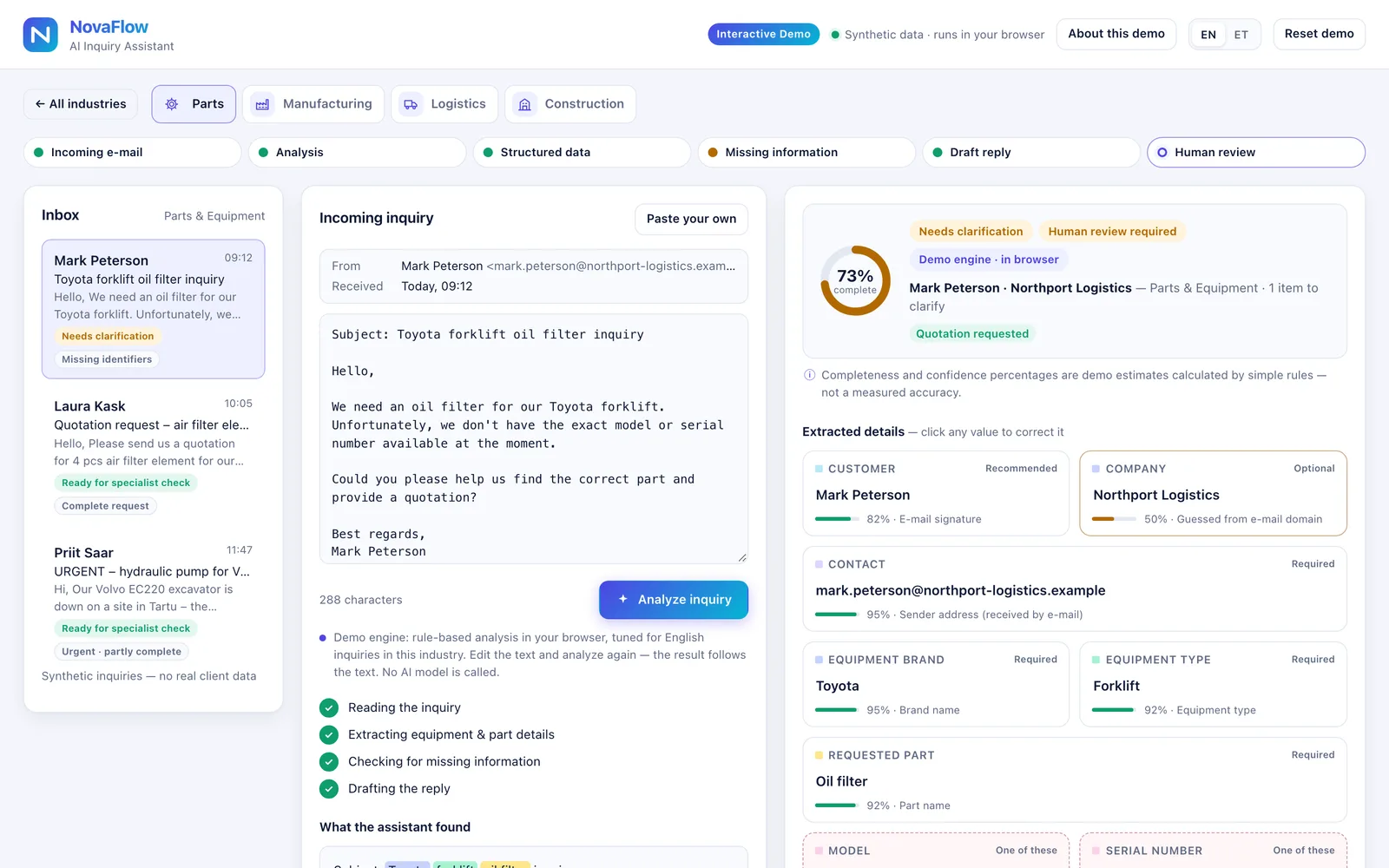Screen dimensions: 1389x868
Task: Click the Extracting equipment checkmark icon
Action: [329, 735]
